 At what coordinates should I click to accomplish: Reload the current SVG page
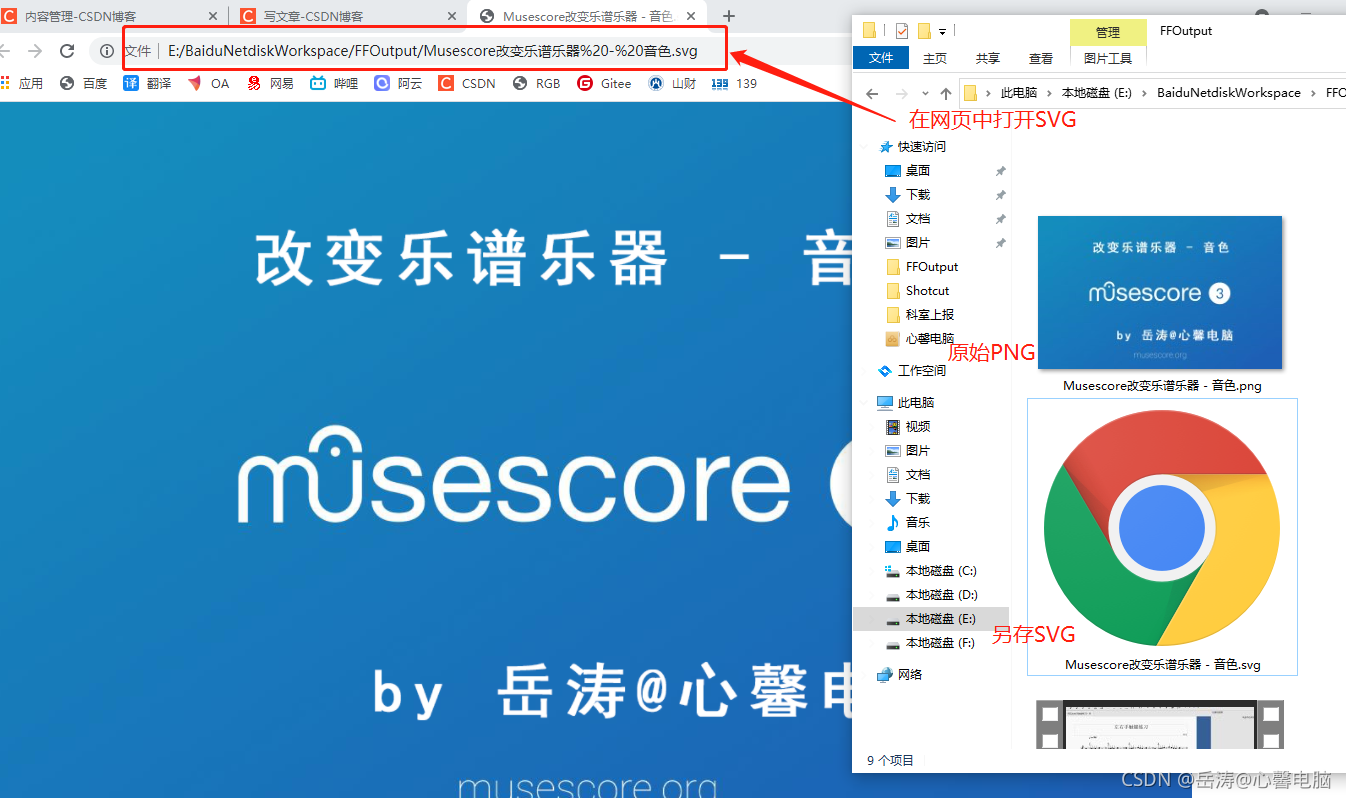pyautogui.click(x=67, y=50)
